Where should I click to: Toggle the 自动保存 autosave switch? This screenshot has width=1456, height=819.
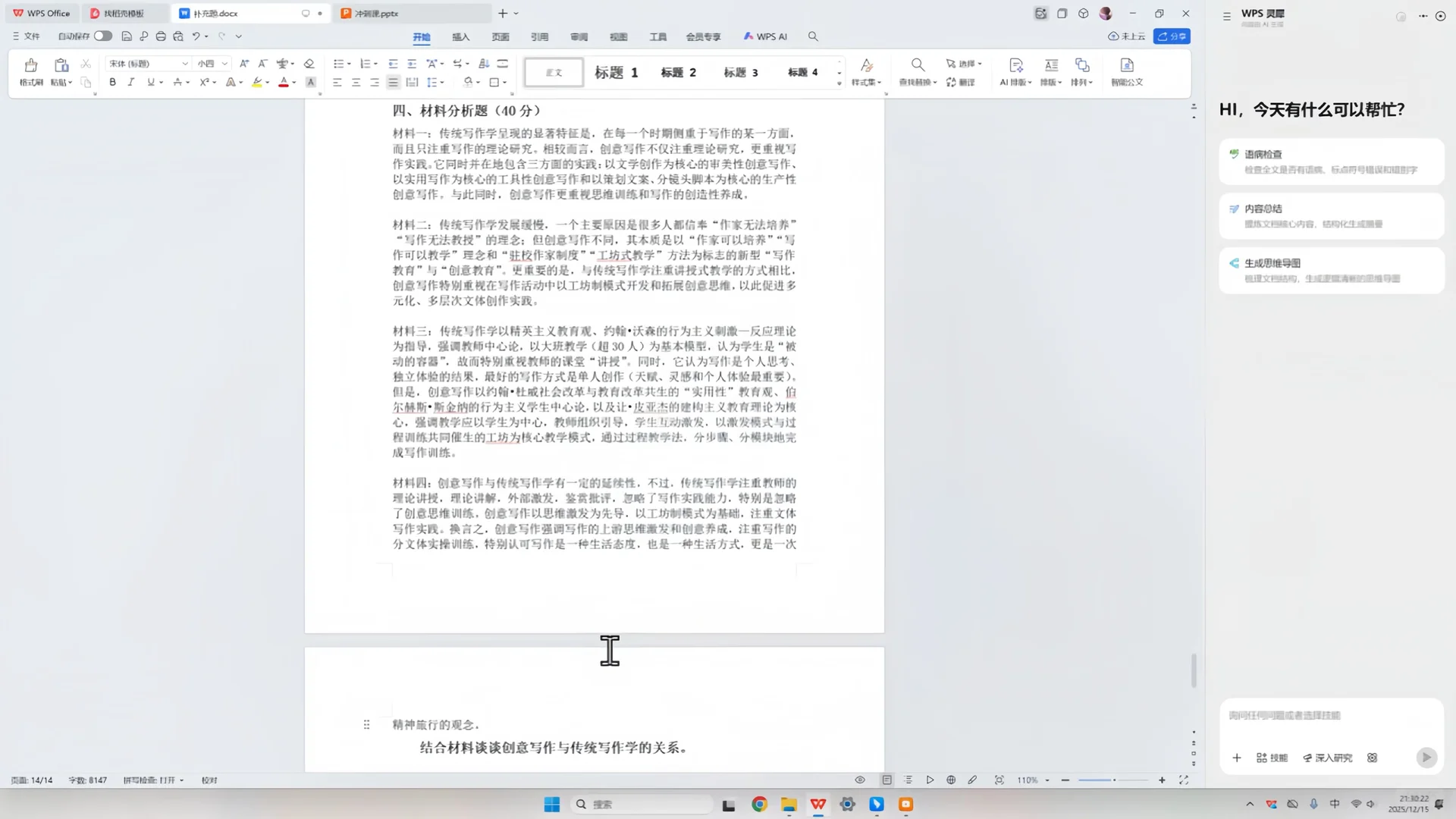point(103,36)
